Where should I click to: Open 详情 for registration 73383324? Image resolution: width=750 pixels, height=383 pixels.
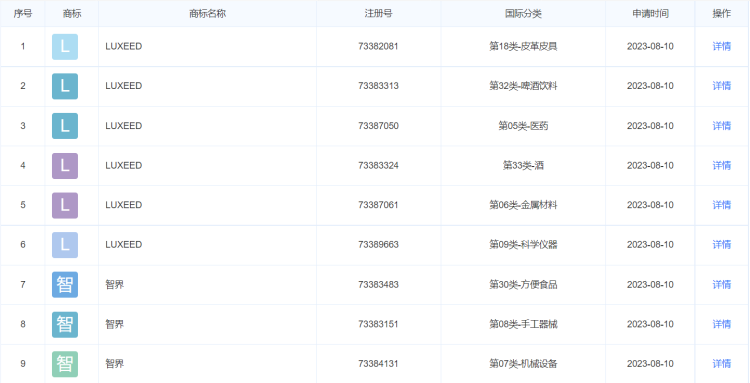point(721,165)
